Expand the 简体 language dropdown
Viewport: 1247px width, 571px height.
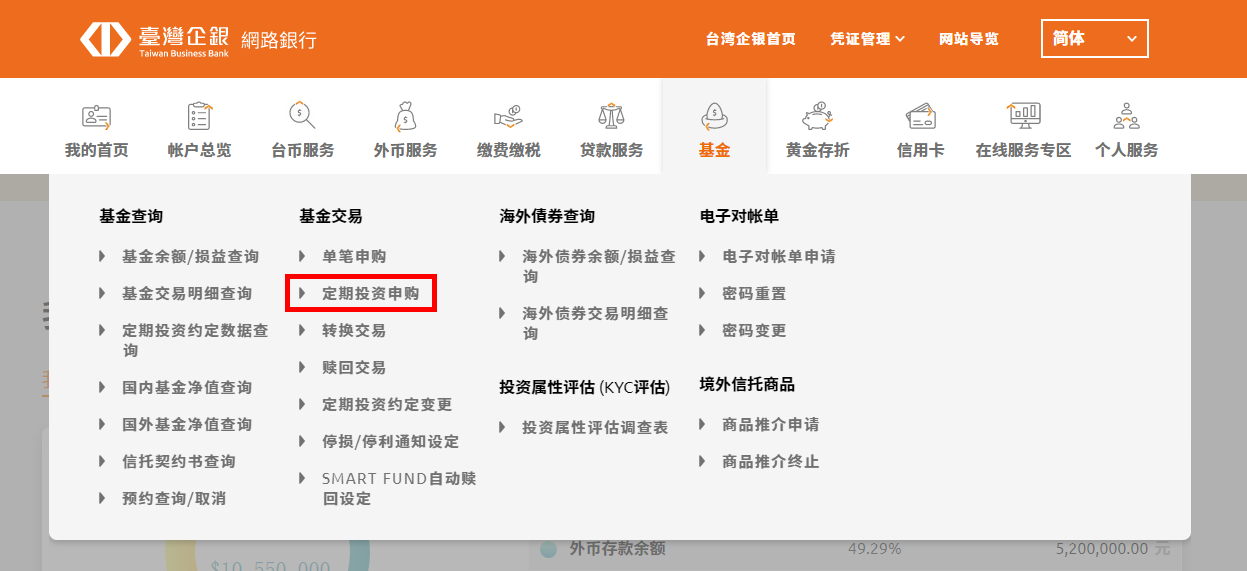click(1094, 39)
